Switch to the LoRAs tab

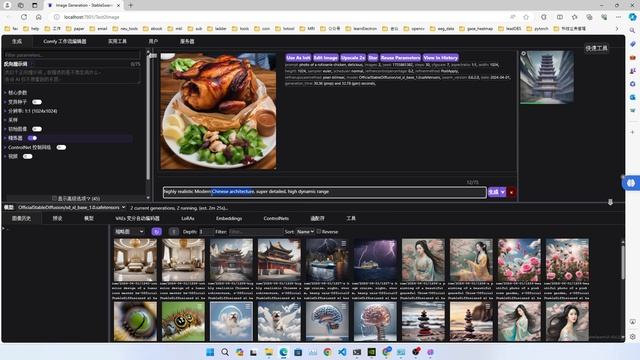[x=188, y=218]
